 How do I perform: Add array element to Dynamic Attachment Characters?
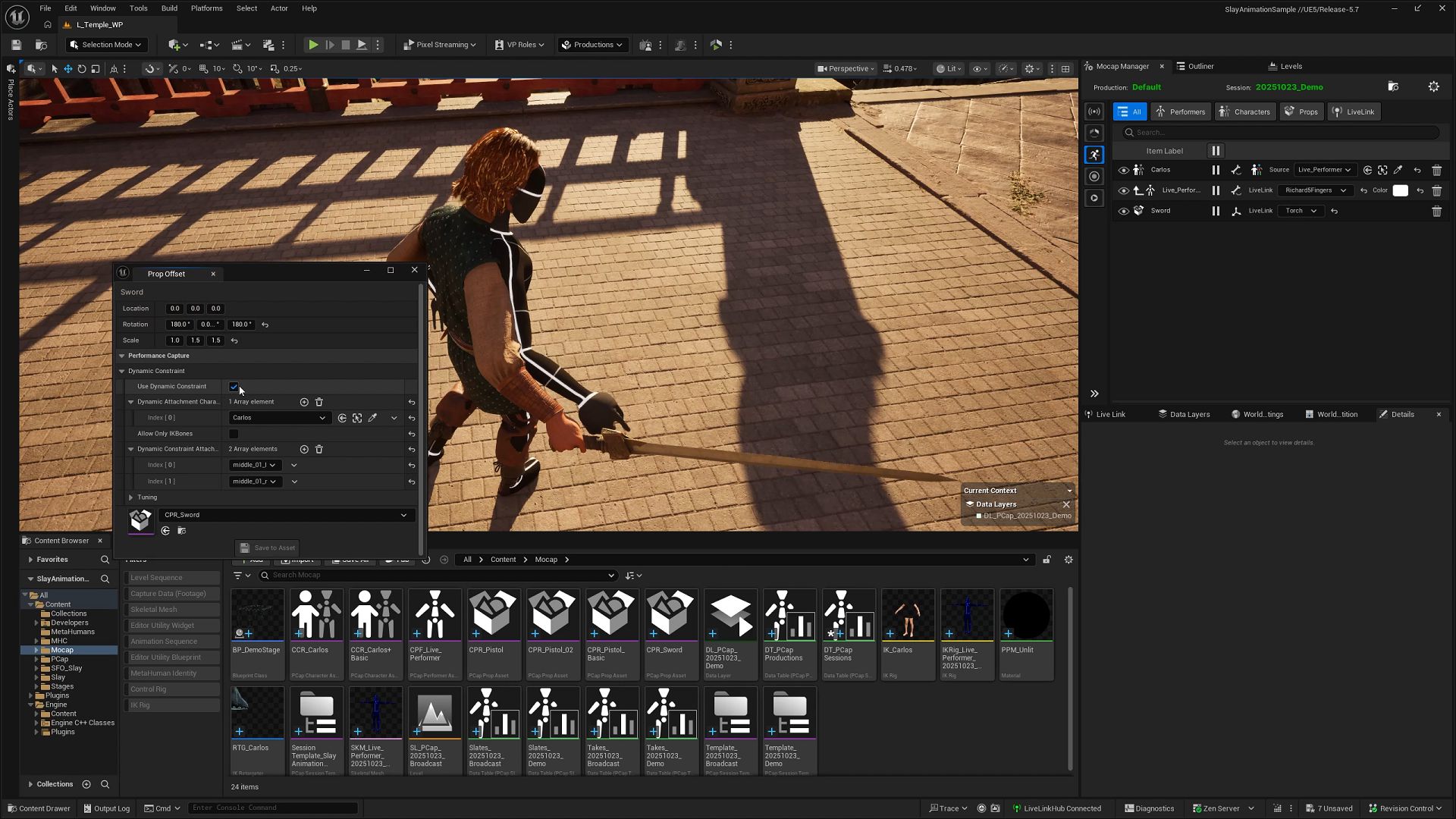tap(305, 402)
